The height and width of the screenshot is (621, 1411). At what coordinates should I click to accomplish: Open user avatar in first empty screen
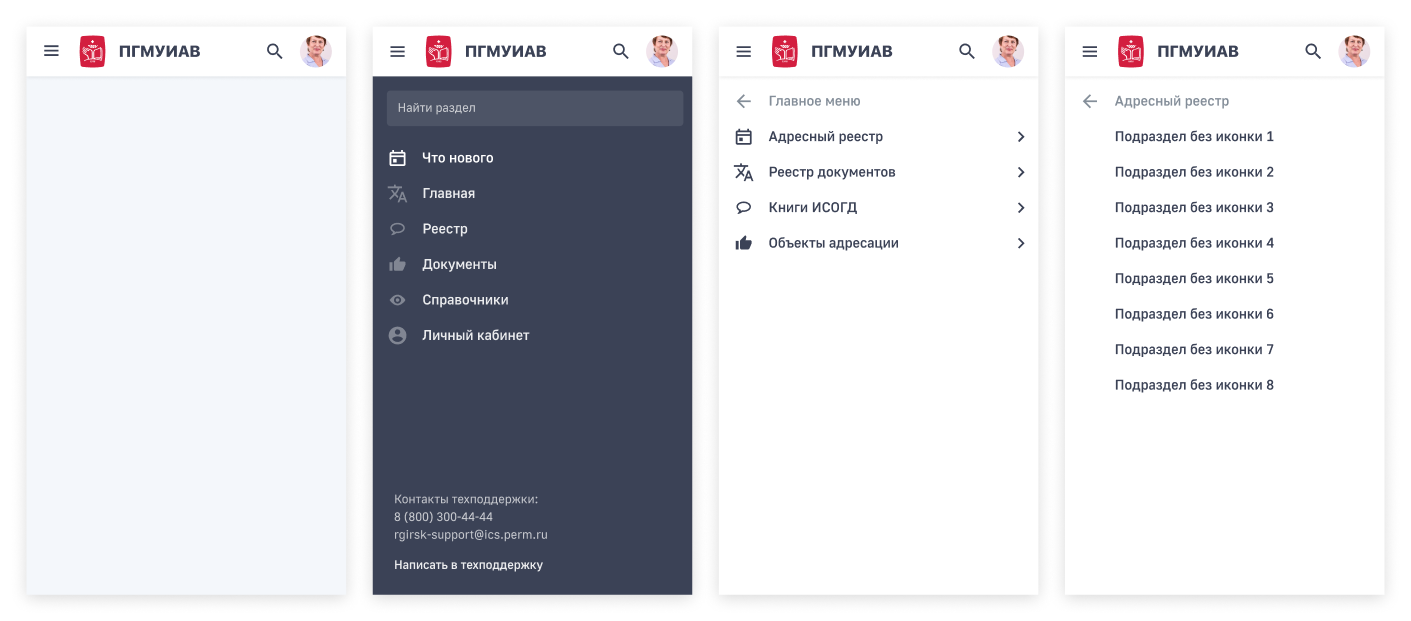pyautogui.click(x=316, y=51)
